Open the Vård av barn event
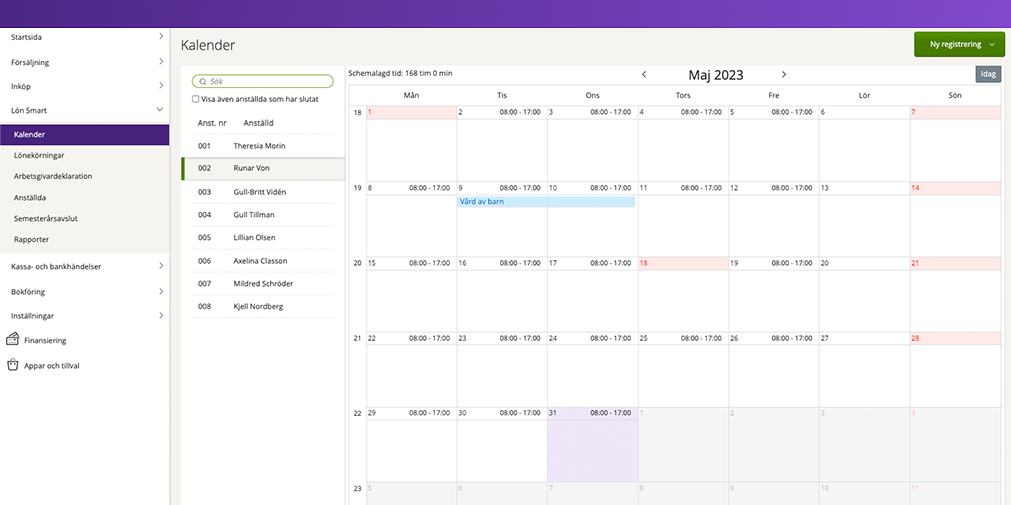 coord(546,202)
